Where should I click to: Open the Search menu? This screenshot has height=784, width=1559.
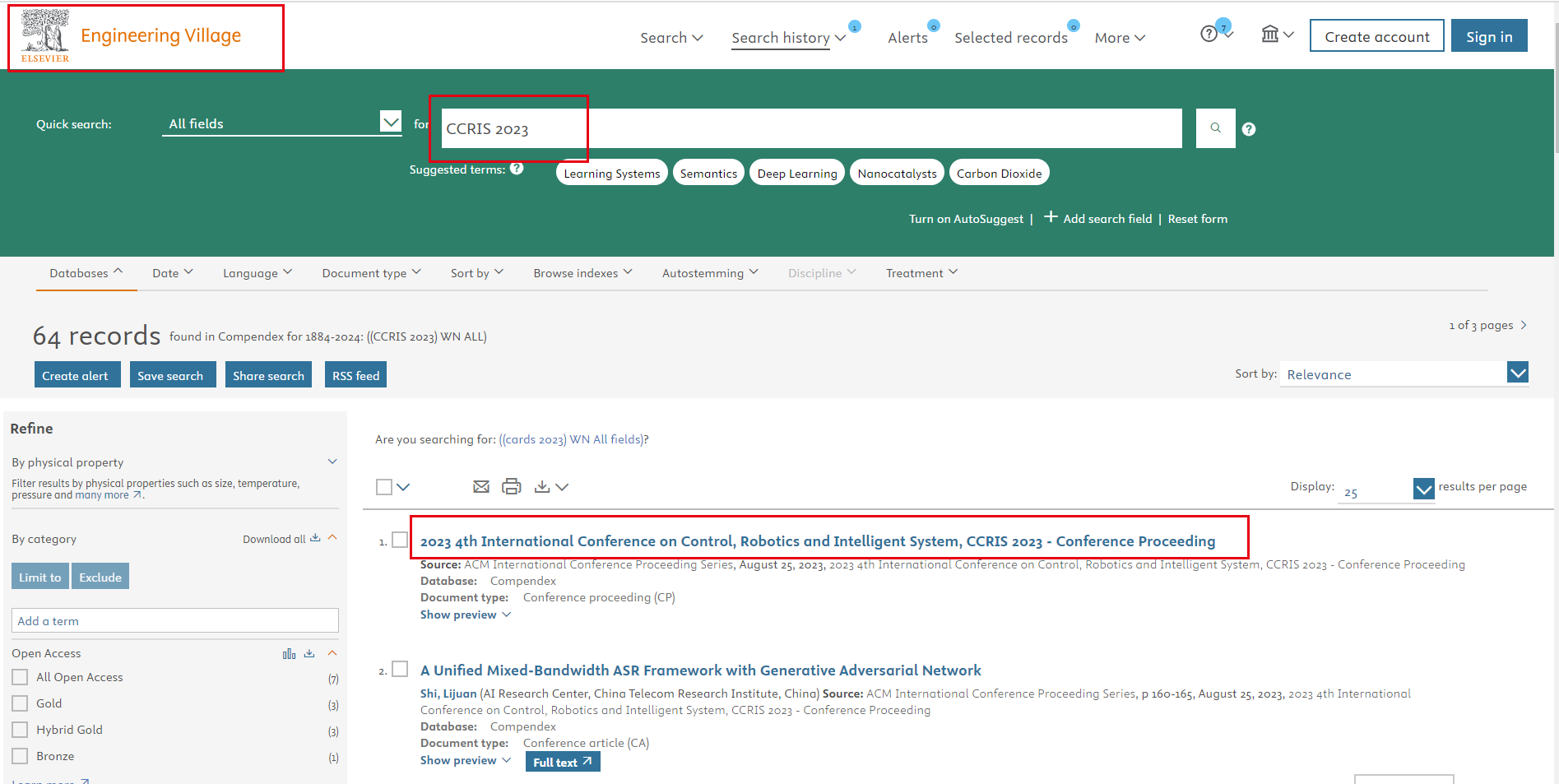tap(671, 38)
